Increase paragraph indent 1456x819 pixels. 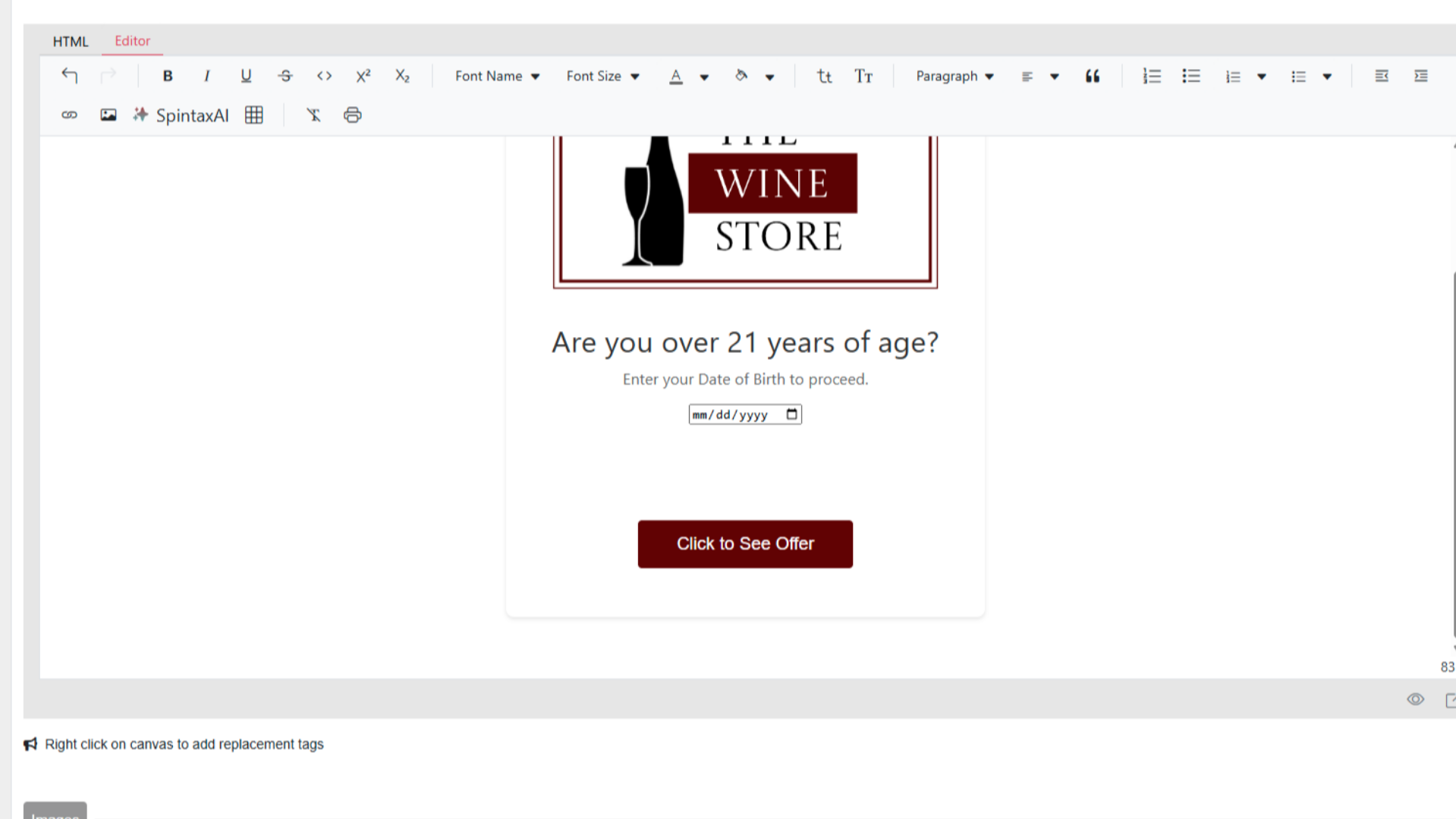pyautogui.click(x=1421, y=76)
